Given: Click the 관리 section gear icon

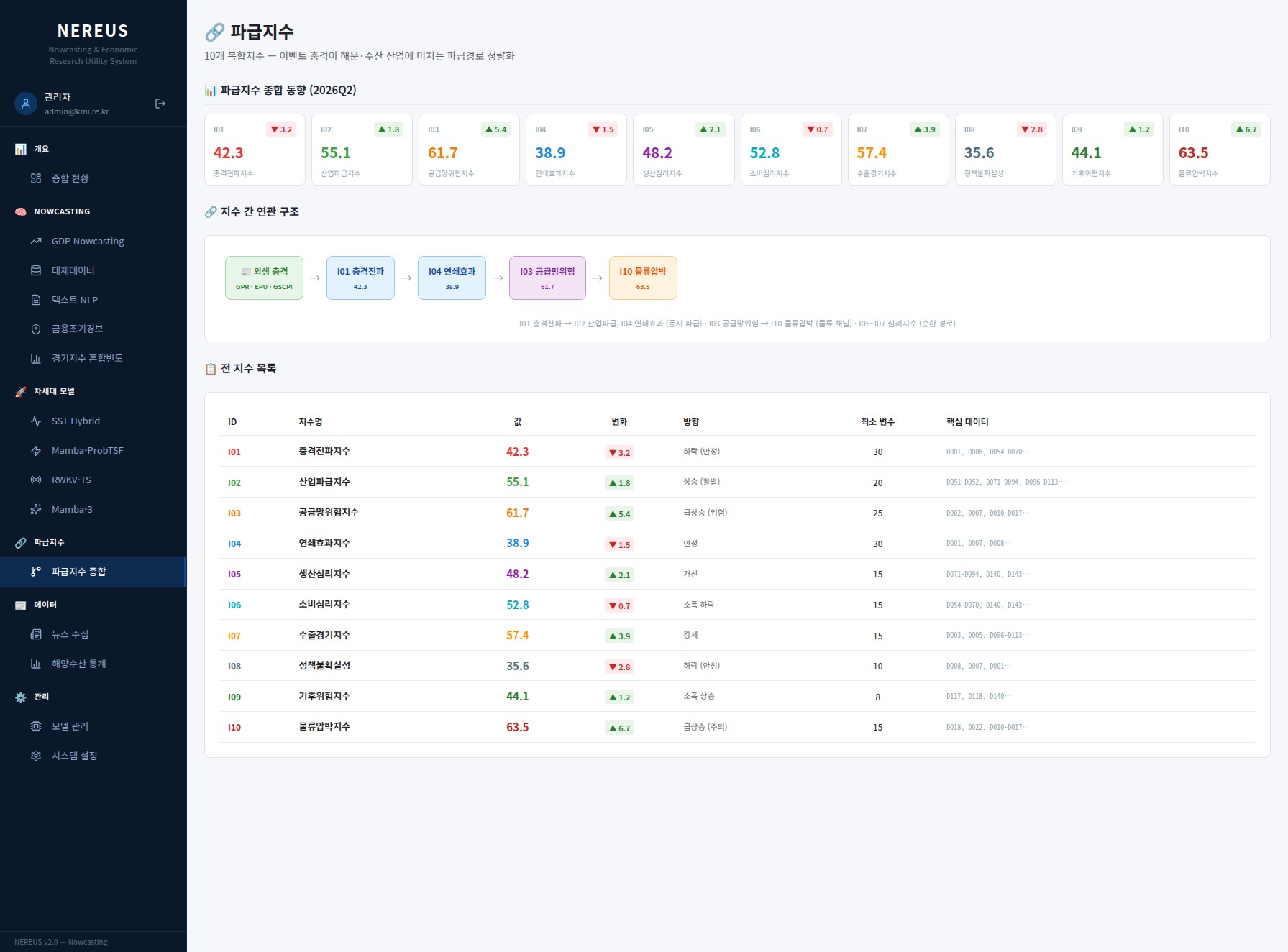Looking at the screenshot, I should coord(21,697).
